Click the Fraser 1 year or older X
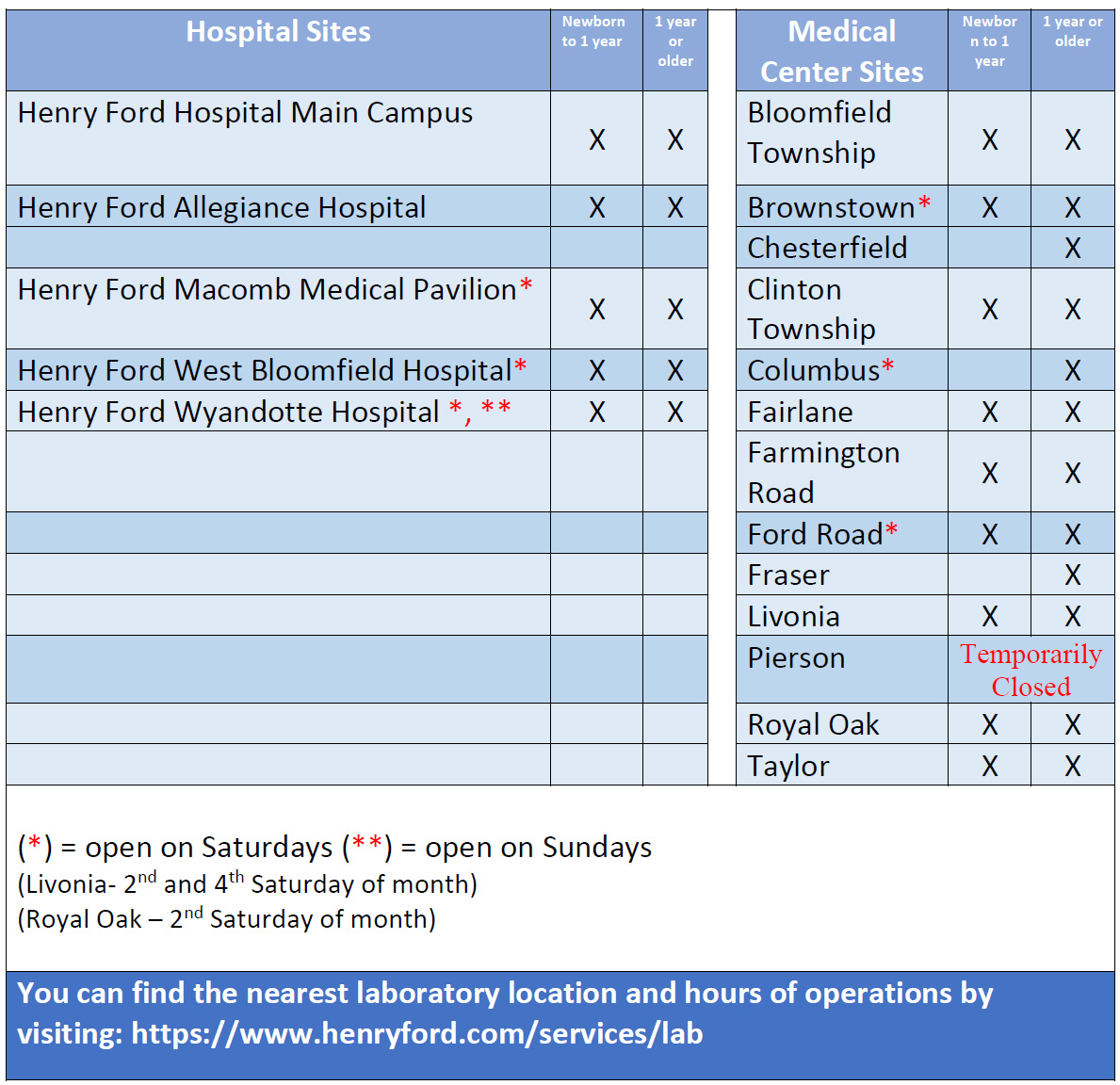The width and height of the screenshot is (1120, 1085). point(1072,575)
